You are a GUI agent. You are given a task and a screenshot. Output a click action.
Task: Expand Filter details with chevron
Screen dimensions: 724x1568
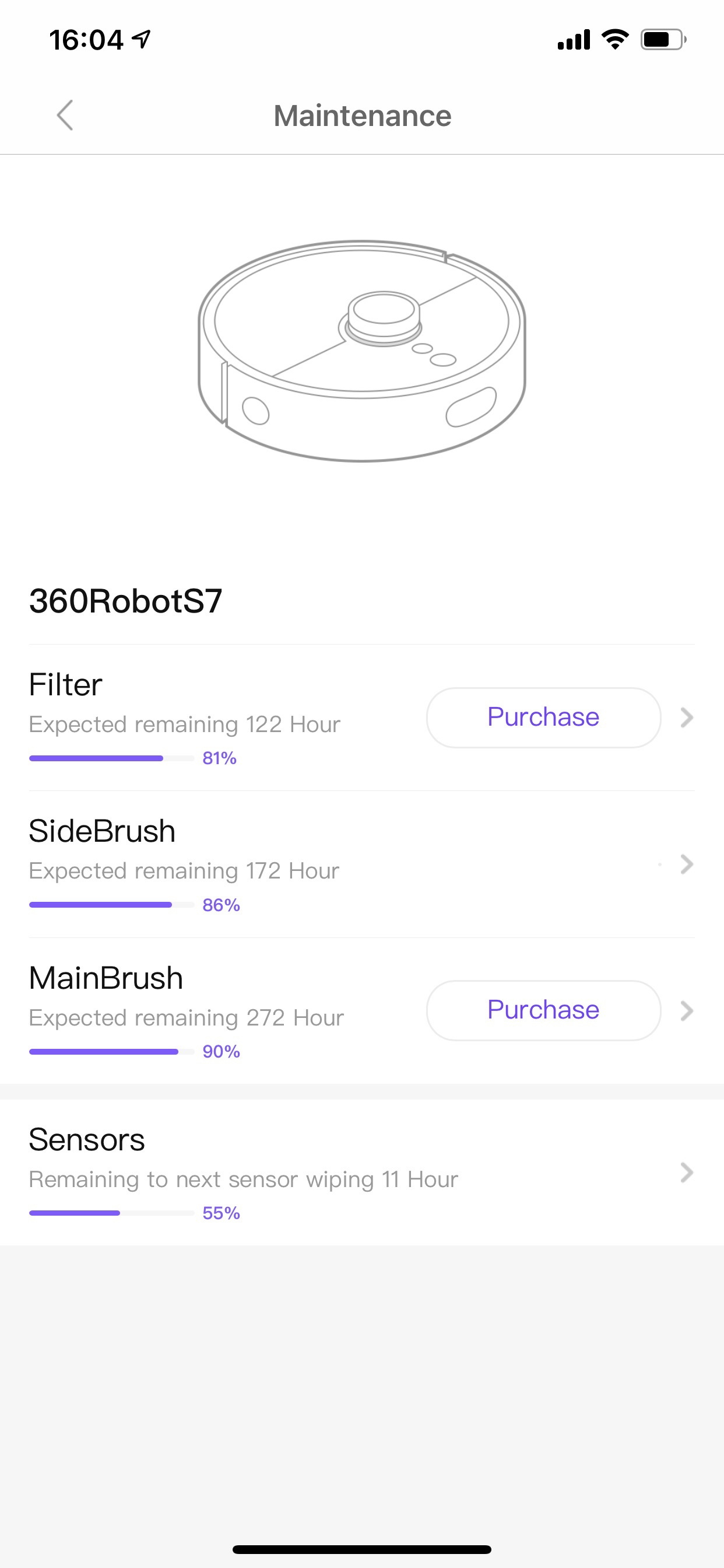point(687,717)
